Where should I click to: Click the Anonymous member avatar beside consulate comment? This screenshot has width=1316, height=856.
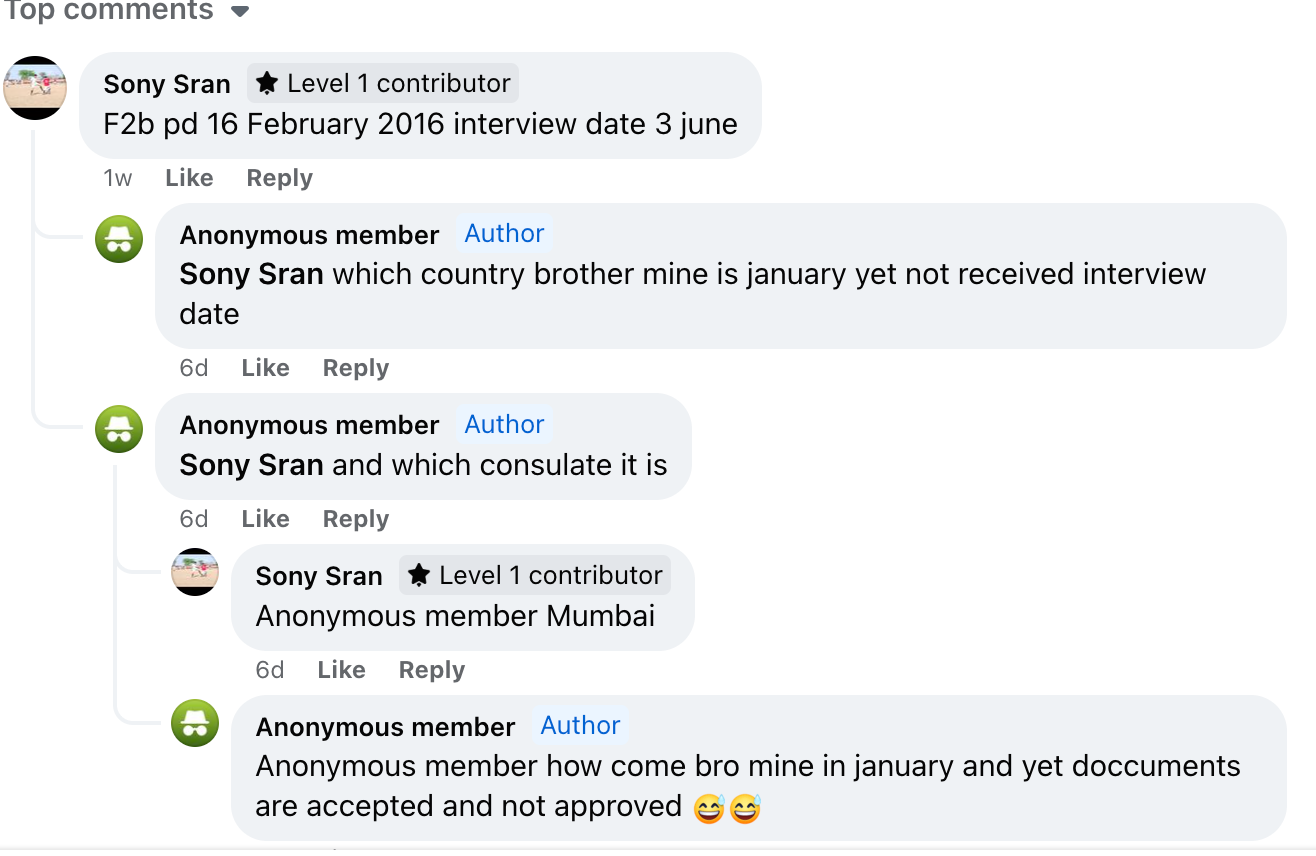(x=119, y=430)
